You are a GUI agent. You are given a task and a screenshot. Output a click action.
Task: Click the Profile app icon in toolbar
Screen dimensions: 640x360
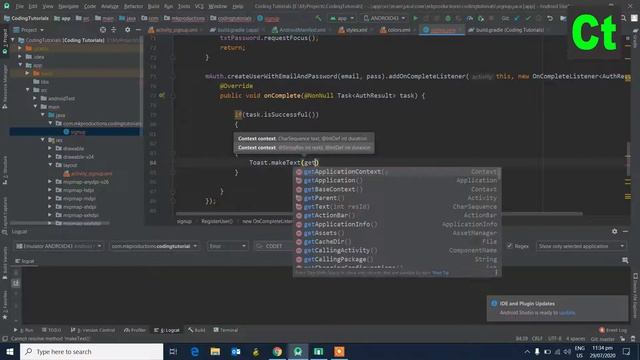coord(470,18)
